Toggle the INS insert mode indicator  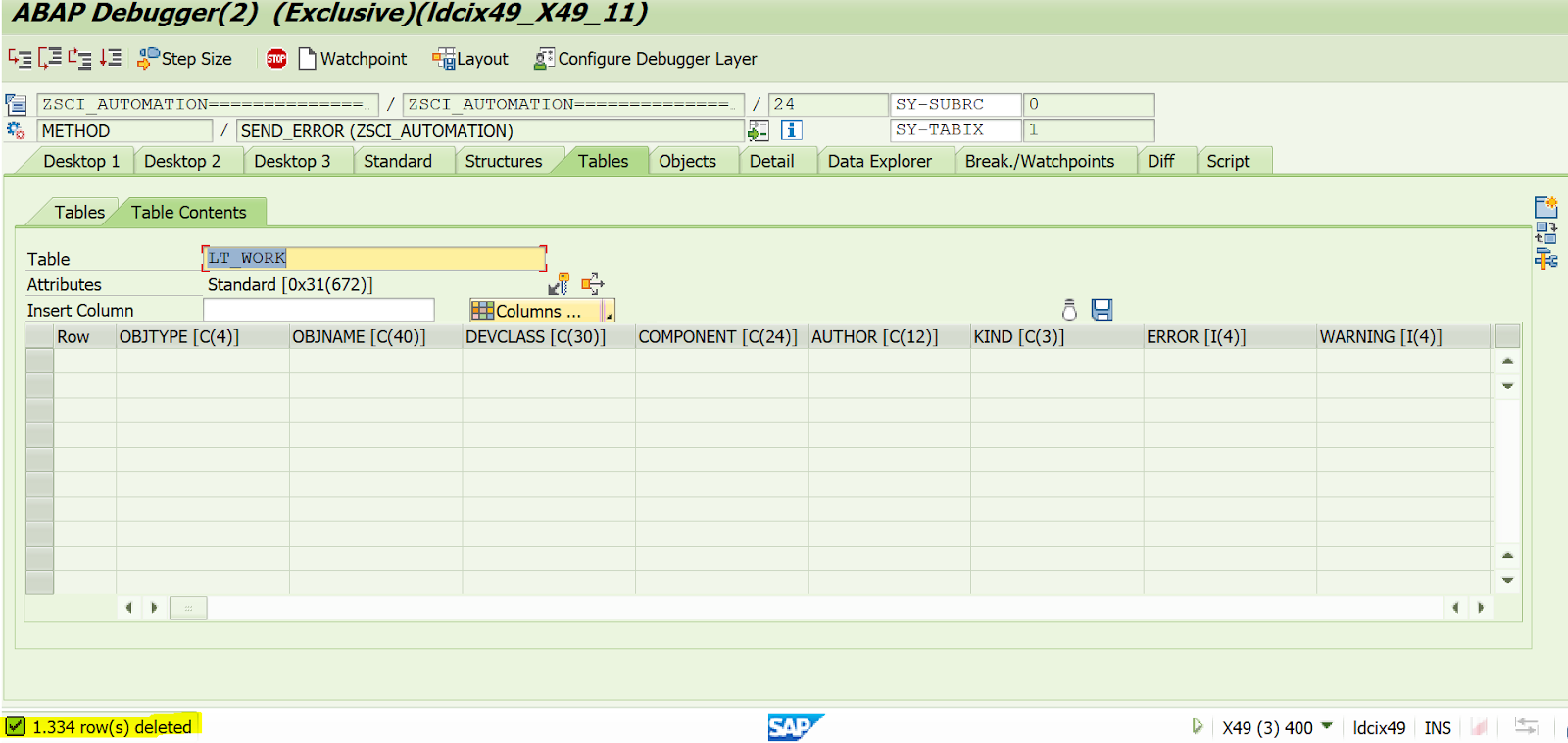click(1438, 727)
